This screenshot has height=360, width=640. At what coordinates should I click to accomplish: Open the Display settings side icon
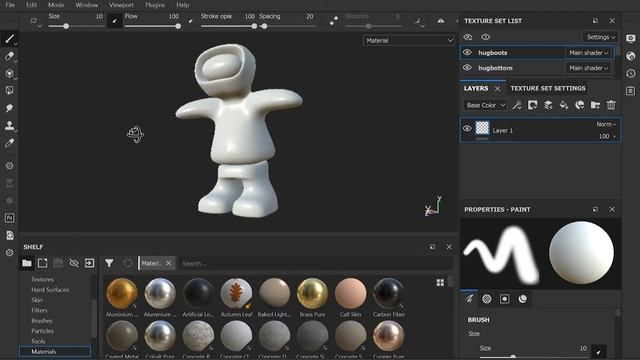(x=631, y=39)
